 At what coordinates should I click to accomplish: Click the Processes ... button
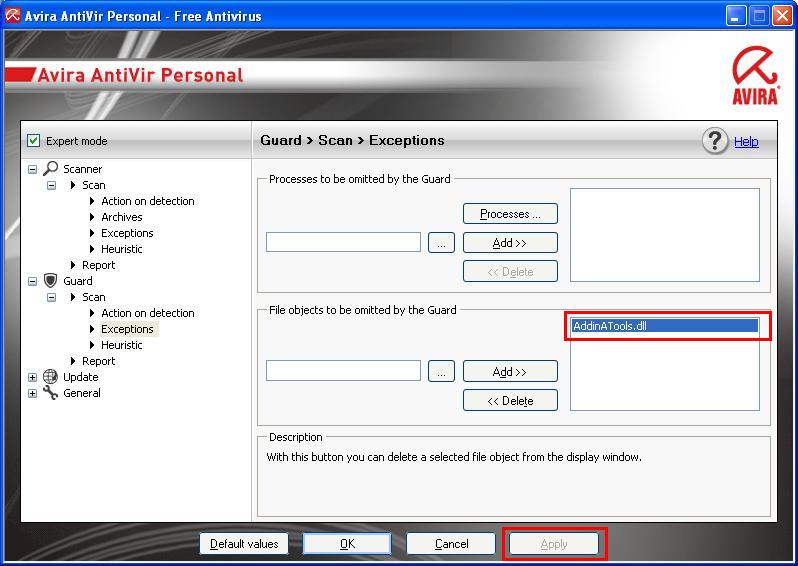tap(510, 214)
